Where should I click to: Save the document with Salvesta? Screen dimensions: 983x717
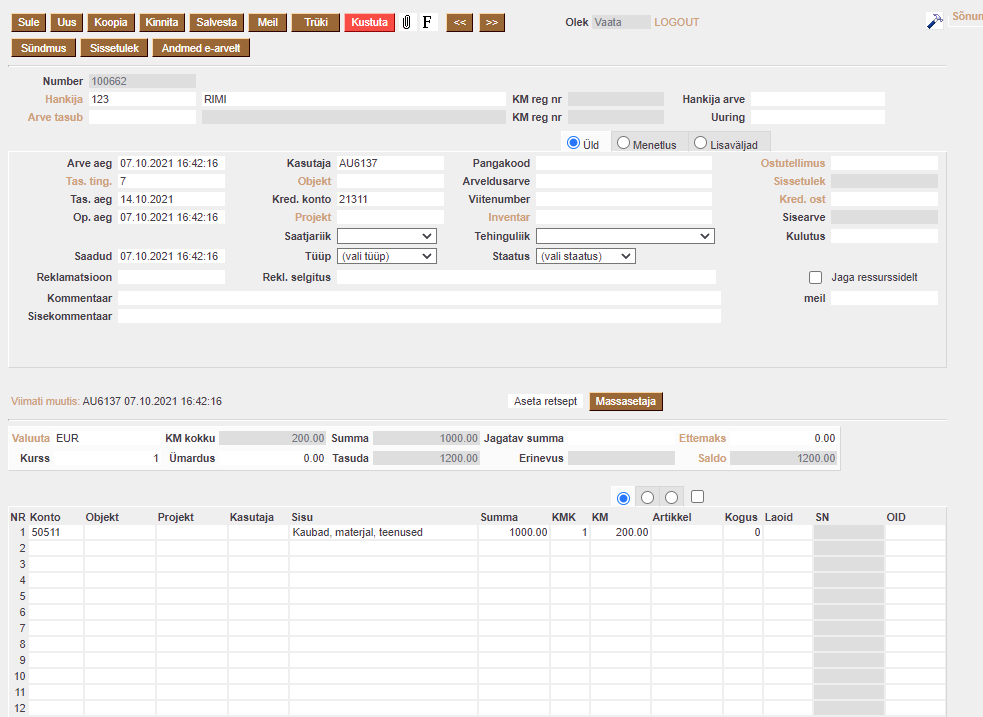pyautogui.click(x=216, y=23)
